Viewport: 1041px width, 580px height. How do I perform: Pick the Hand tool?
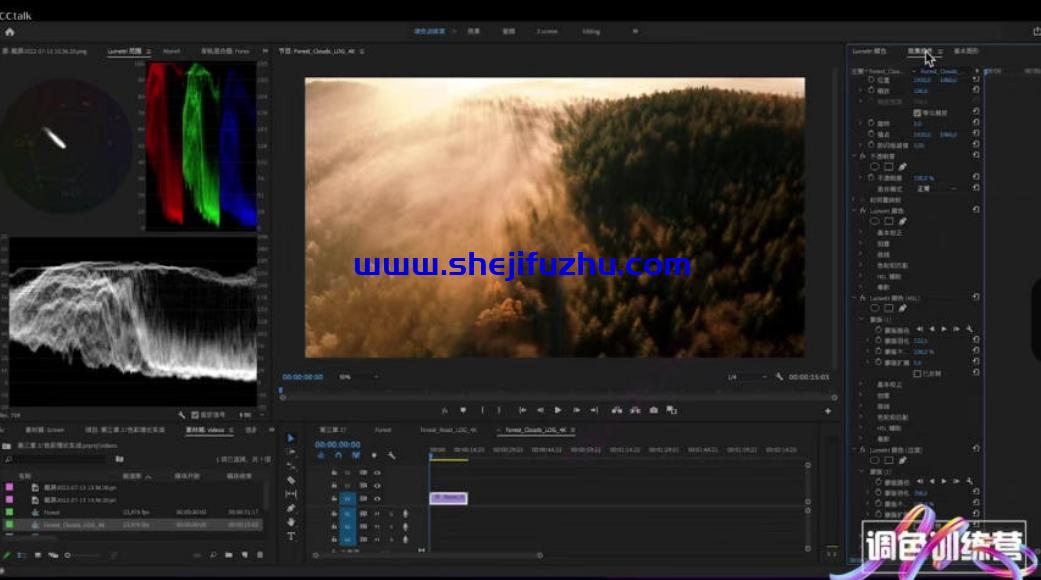(291, 522)
